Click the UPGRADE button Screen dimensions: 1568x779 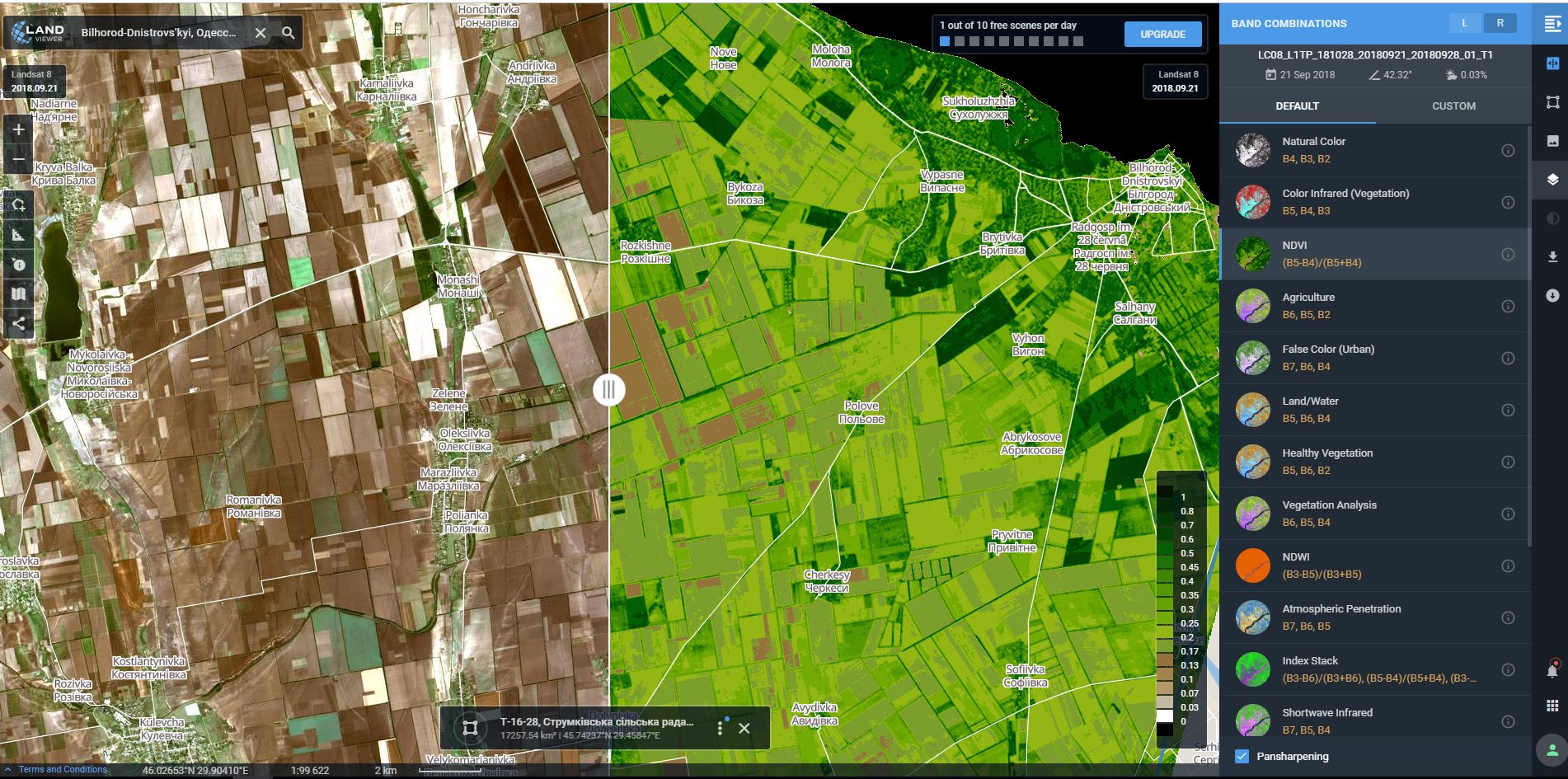[x=1162, y=34]
